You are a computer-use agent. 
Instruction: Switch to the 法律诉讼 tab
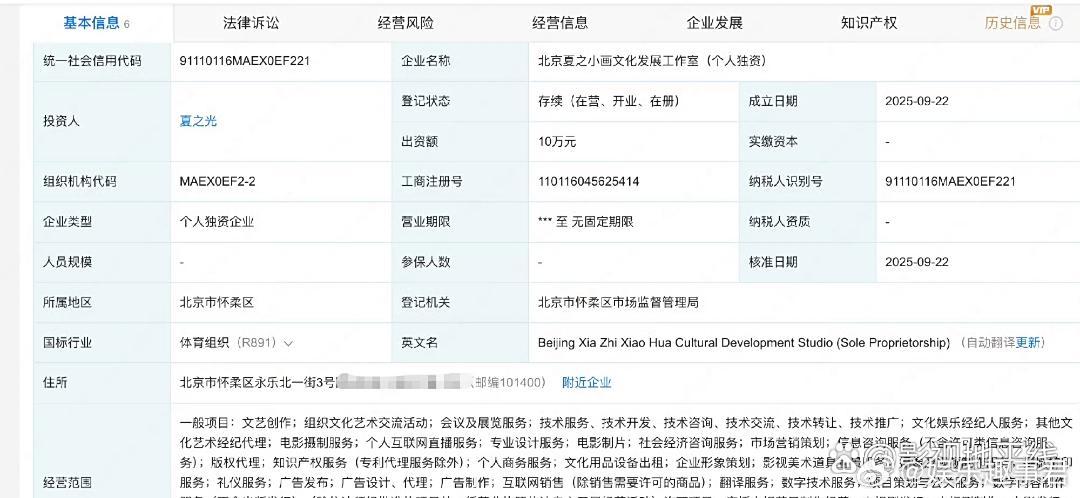251,23
